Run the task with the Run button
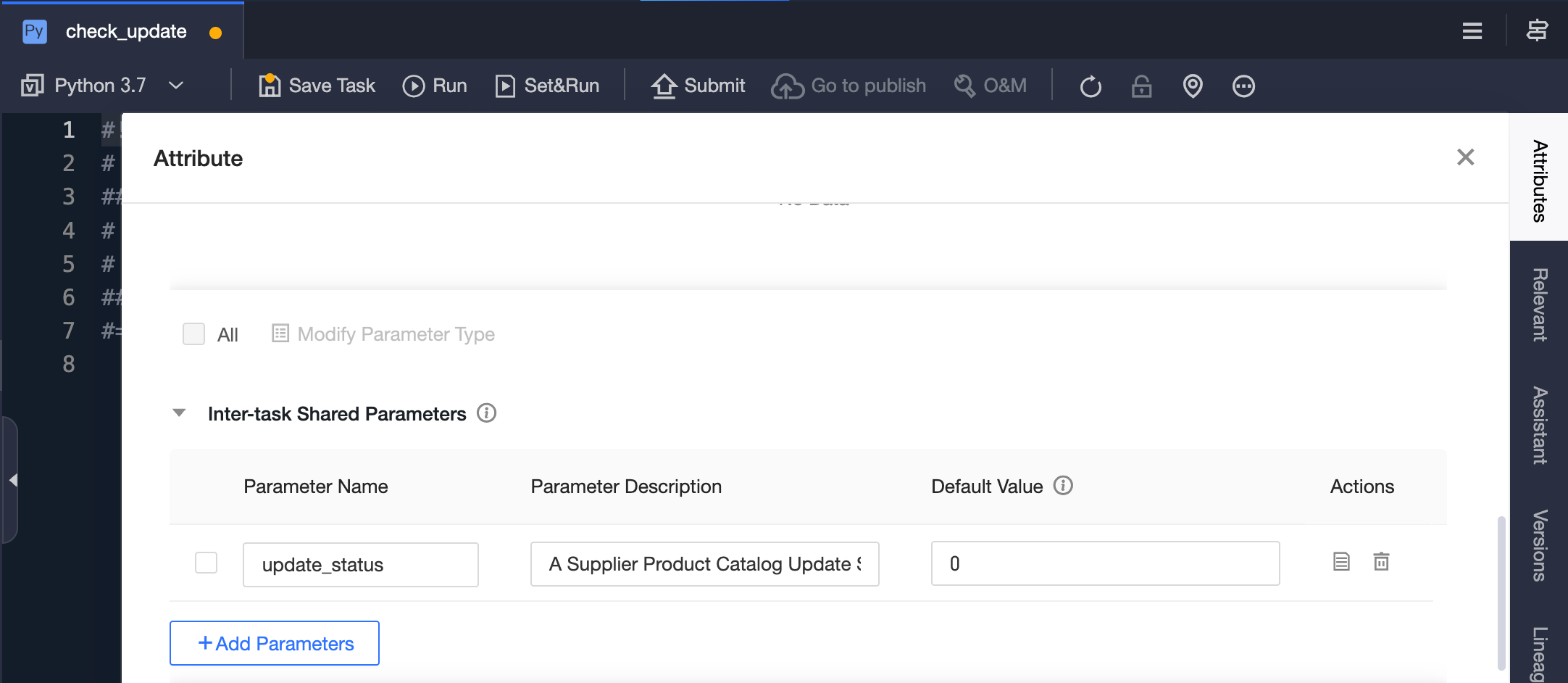Viewport: 1568px width, 683px height. (435, 86)
